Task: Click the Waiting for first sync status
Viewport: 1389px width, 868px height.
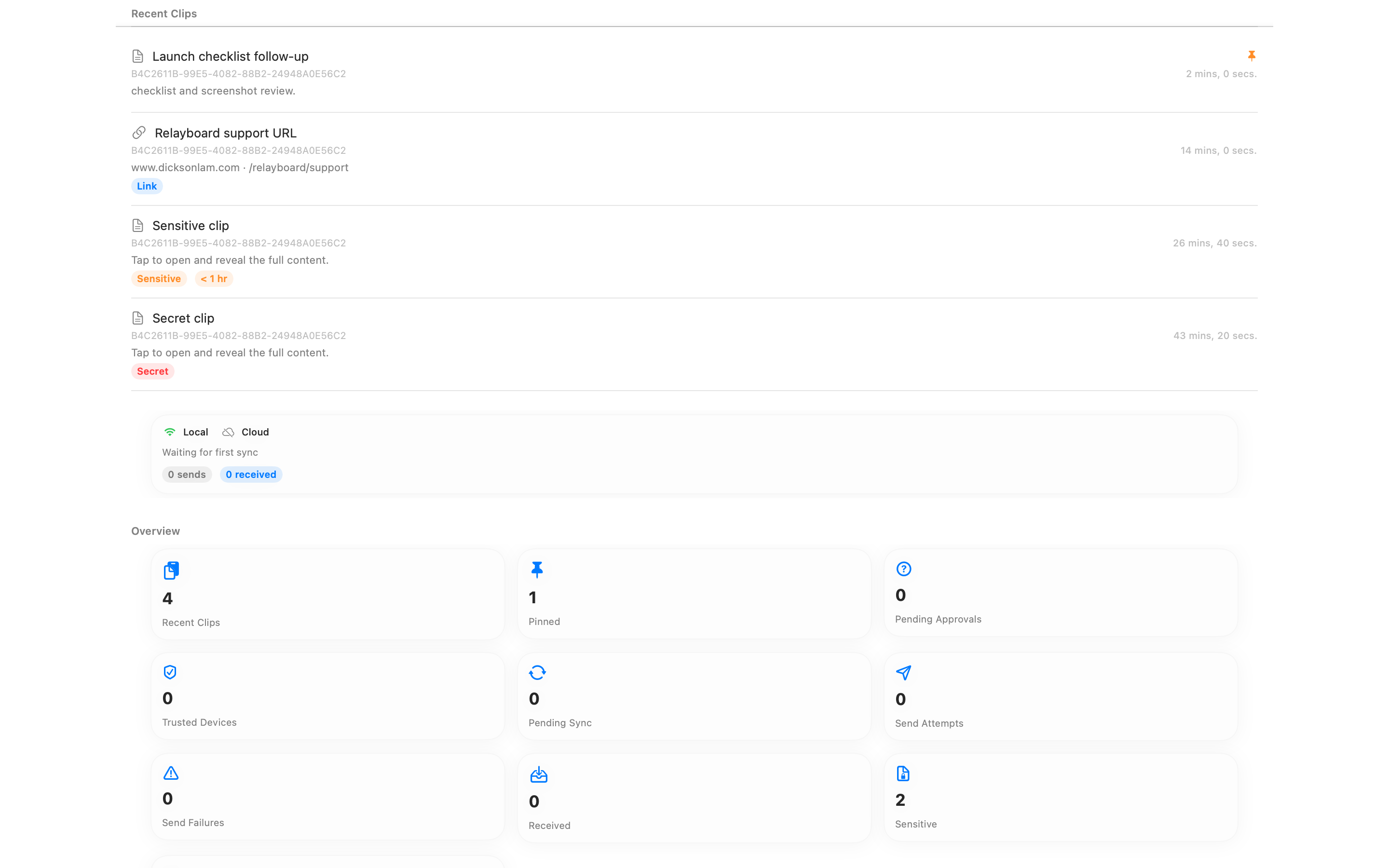Action: coord(210,452)
